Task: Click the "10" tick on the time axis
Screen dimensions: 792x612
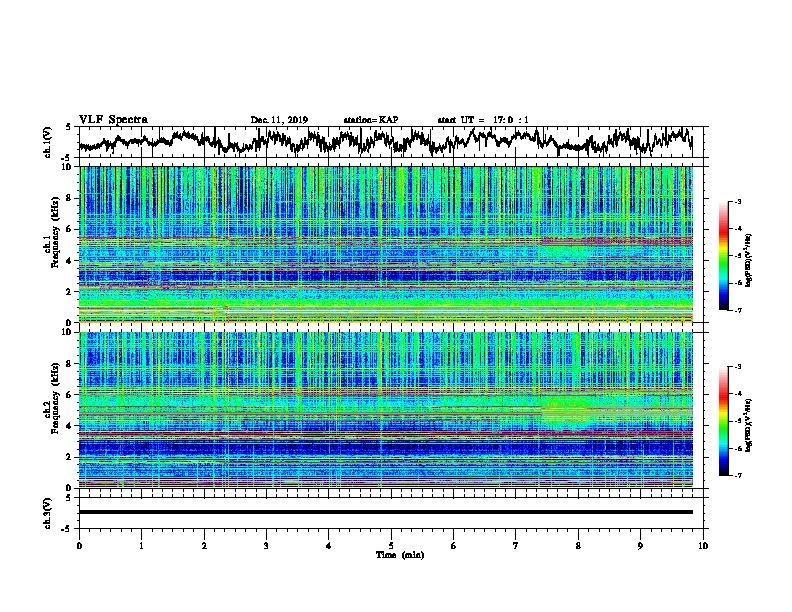Action: (x=703, y=546)
